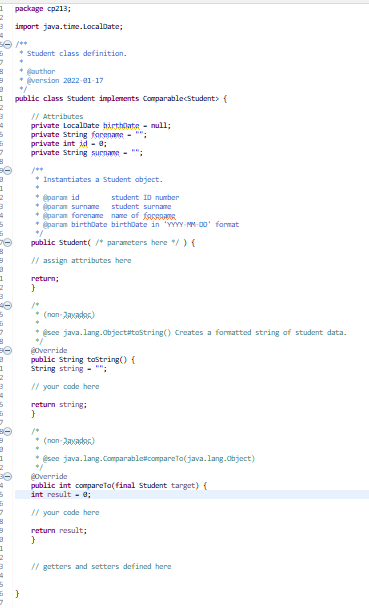Click the underlined birthDate field name
The width and height of the screenshot is (369, 608).
121,126
